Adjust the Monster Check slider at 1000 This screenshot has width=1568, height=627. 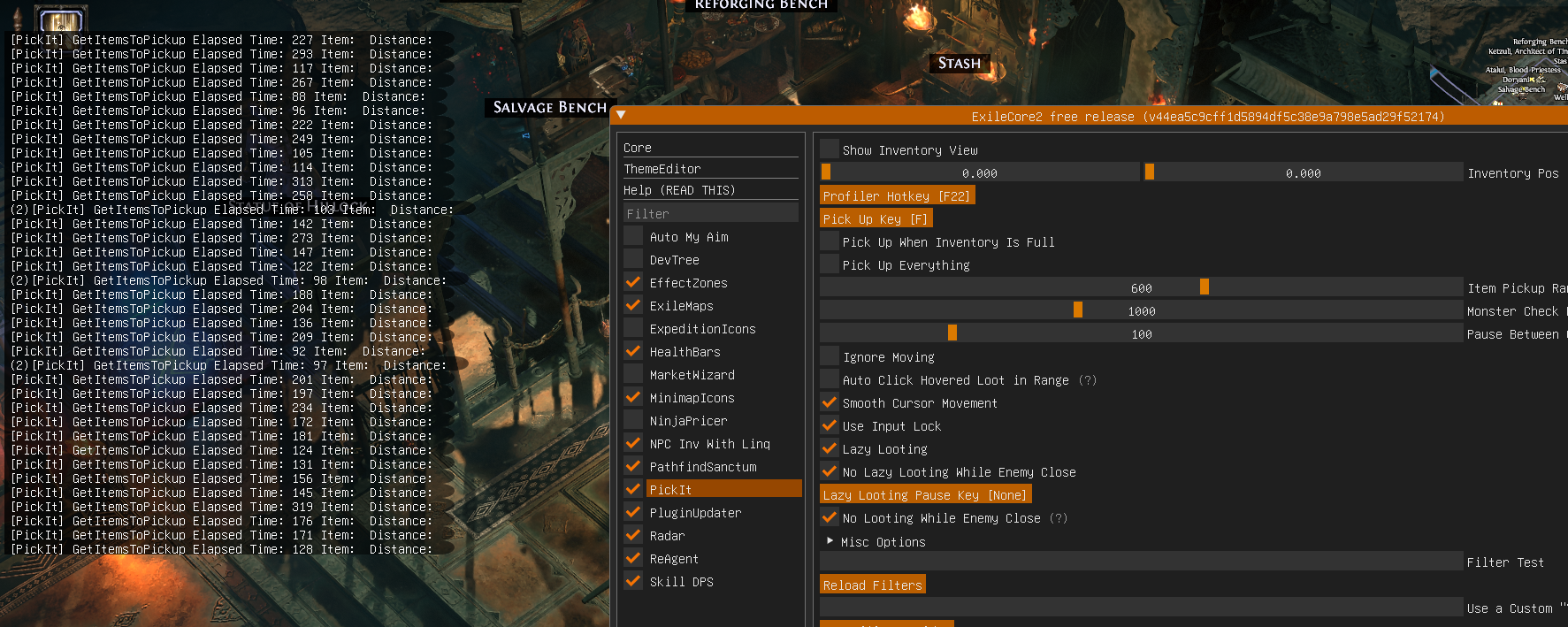[1141, 310]
